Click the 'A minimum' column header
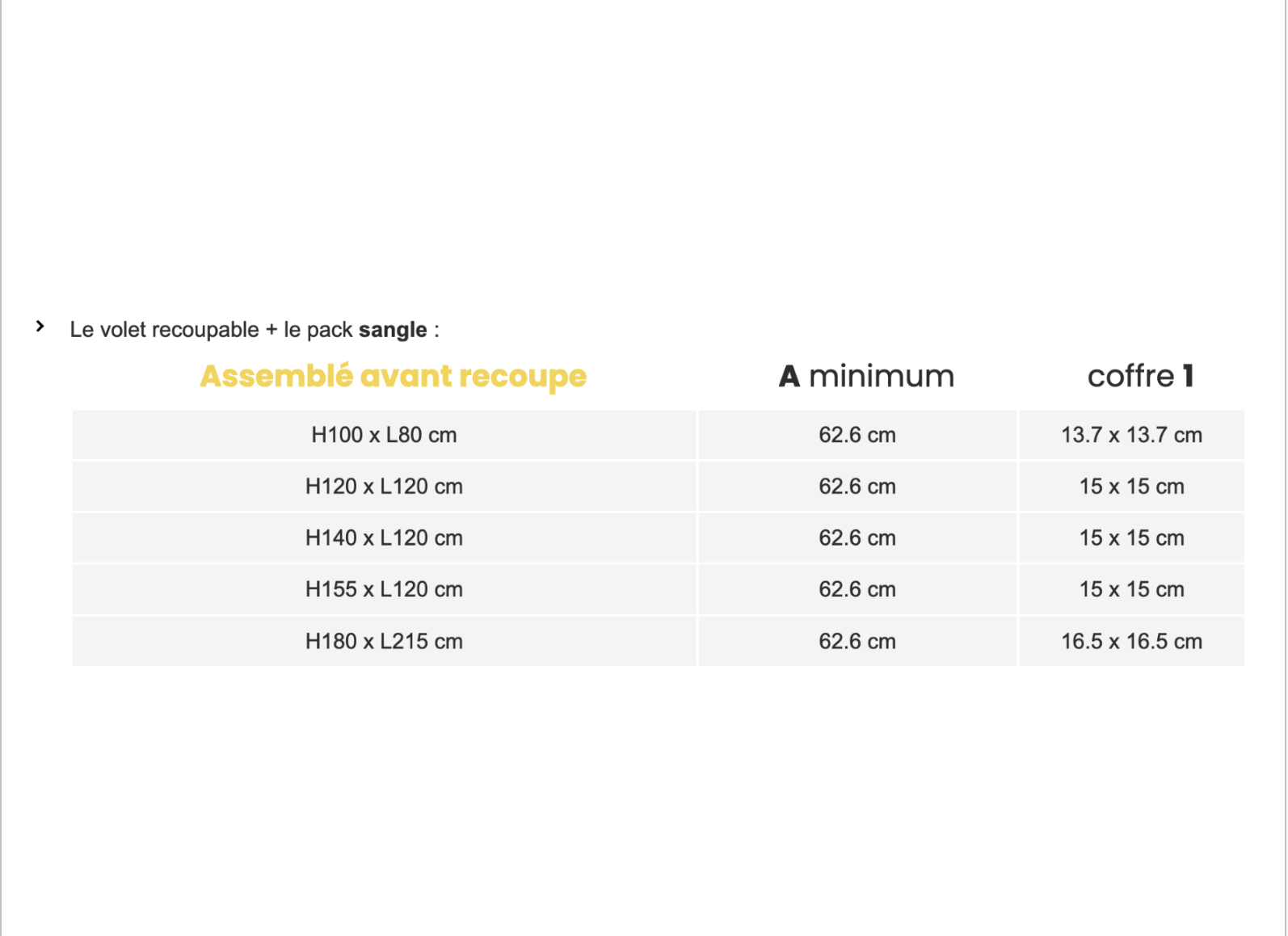Viewport: 1288px width, 936px height. 866,376
